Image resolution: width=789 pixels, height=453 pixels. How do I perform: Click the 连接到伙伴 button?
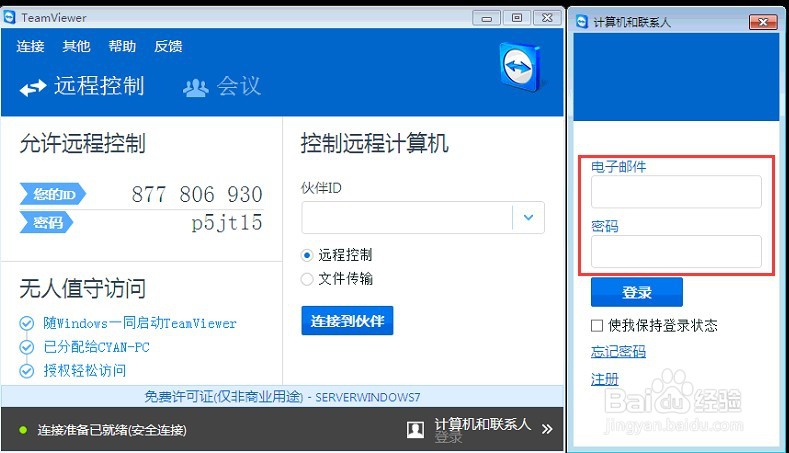(347, 321)
